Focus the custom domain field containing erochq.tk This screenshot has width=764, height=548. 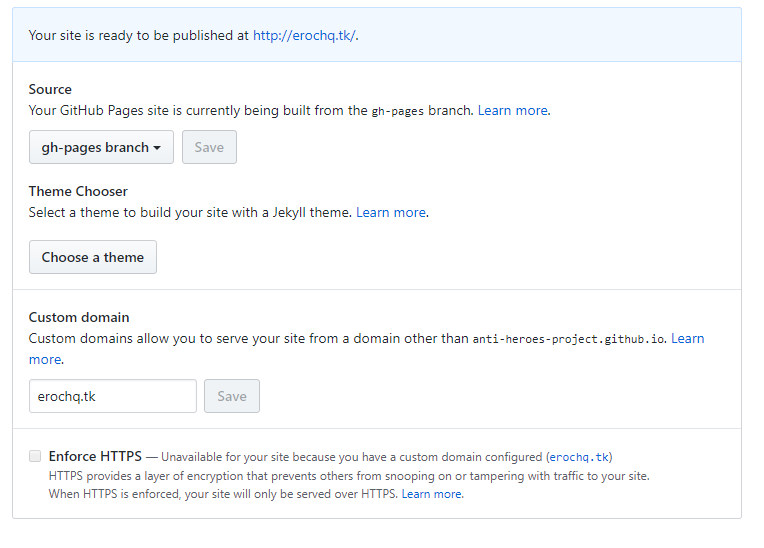pos(113,397)
